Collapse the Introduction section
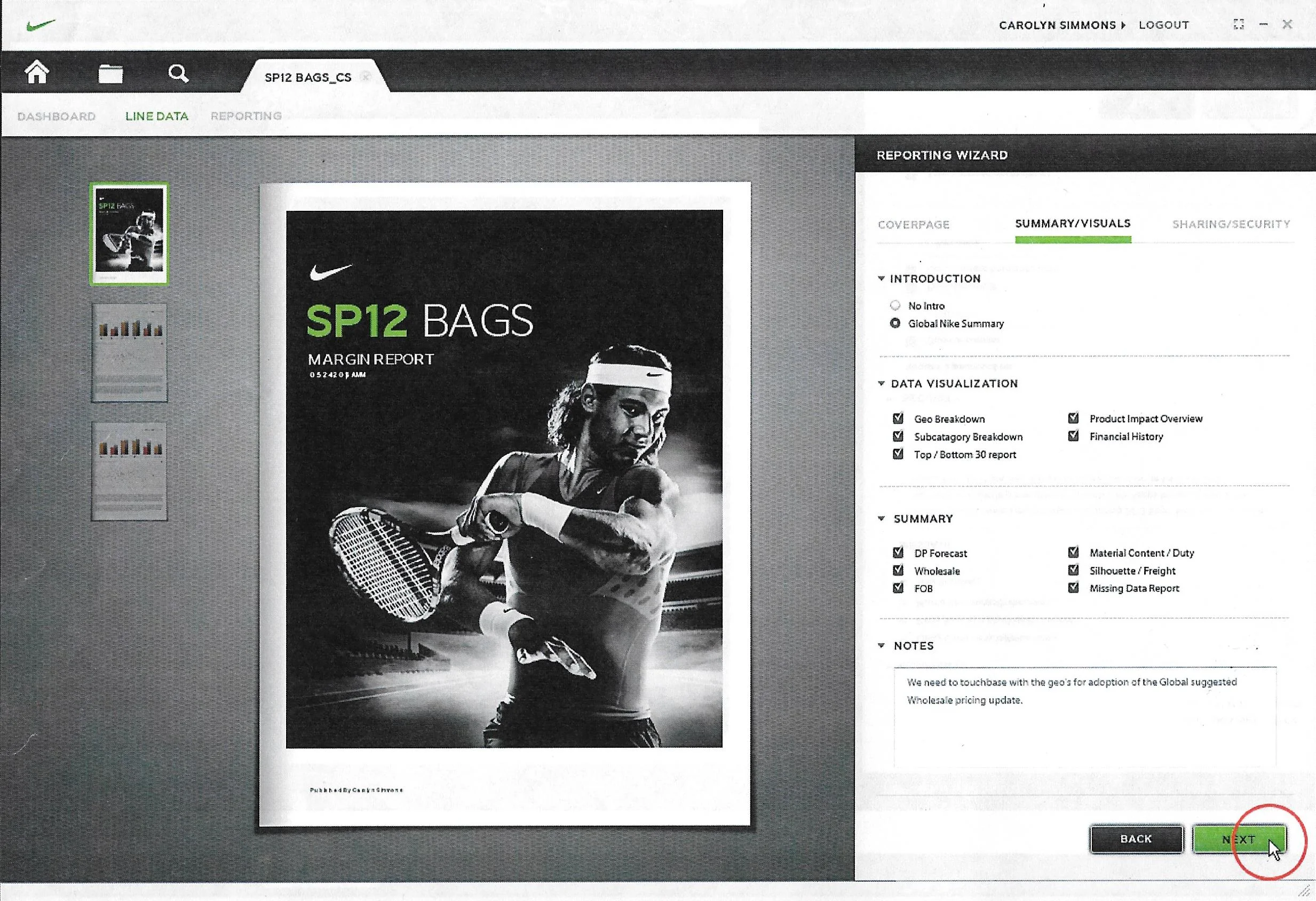 click(881, 278)
